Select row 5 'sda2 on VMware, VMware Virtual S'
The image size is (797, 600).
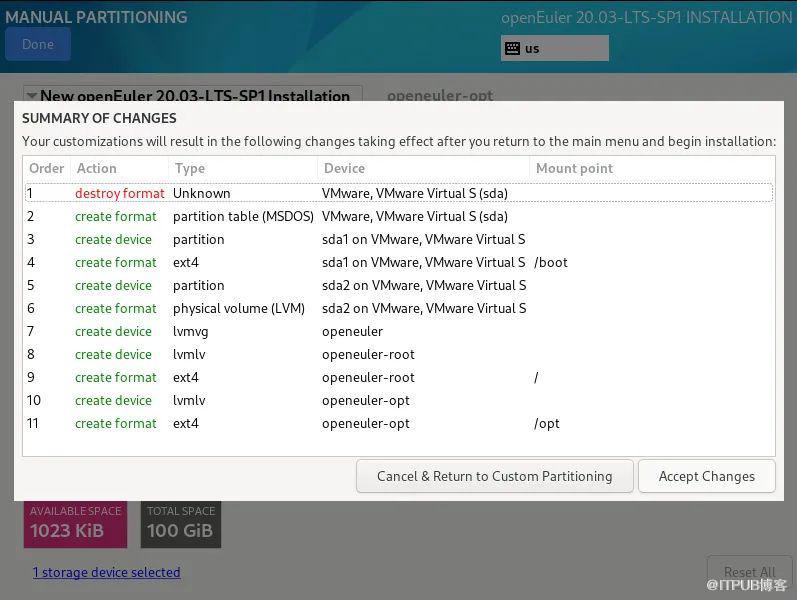point(424,285)
